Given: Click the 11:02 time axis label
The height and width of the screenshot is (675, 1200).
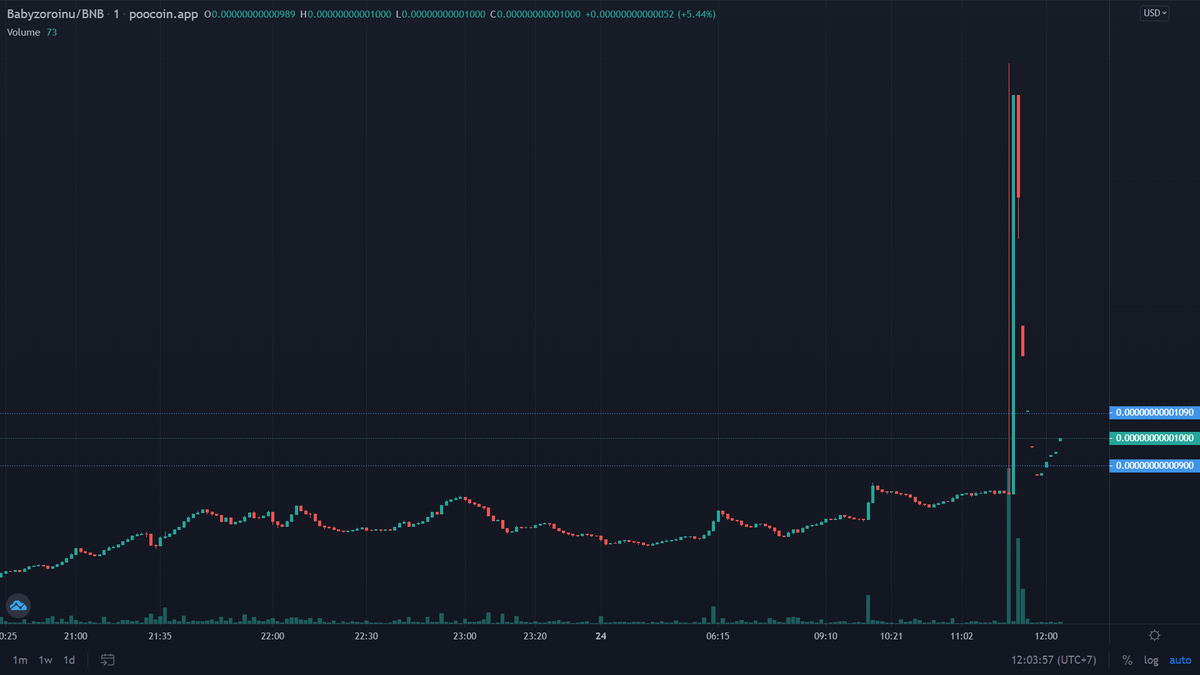Looking at the screenshot, I should point(961,635).
